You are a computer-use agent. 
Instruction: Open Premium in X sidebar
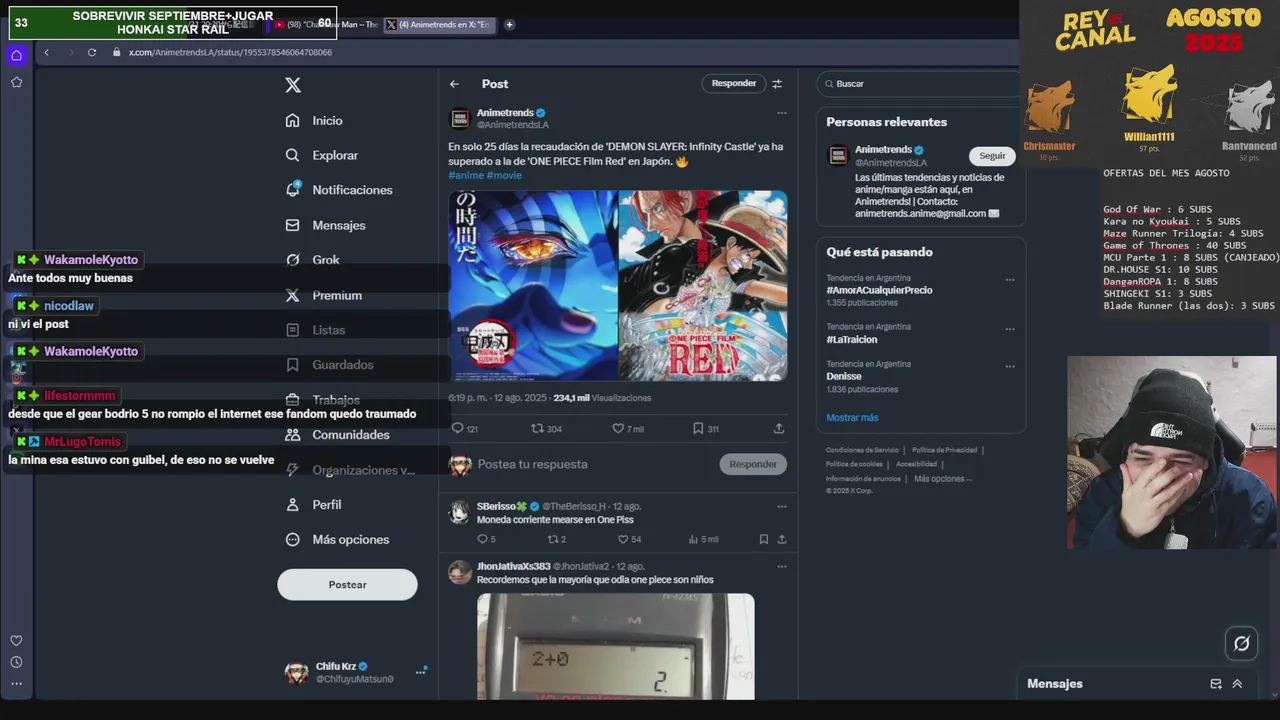[x=323, y=295]
